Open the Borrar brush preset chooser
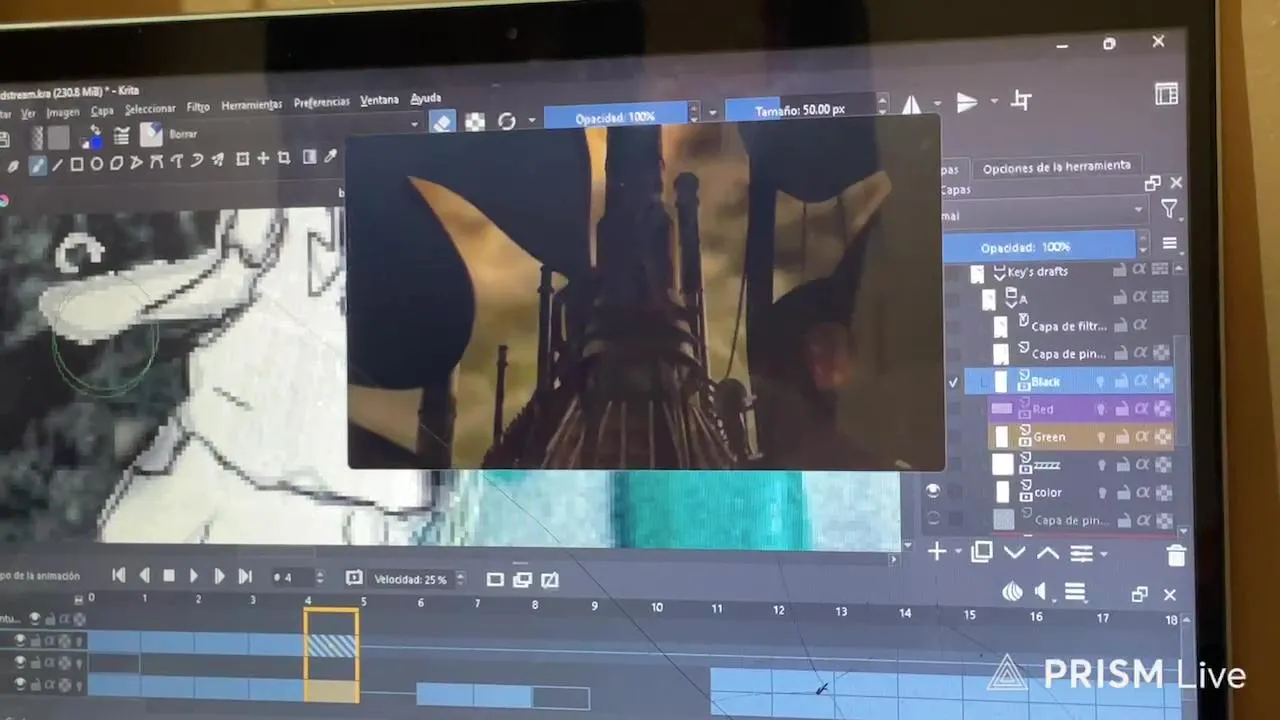The width and height of the screenshot is (1280, 720). 151,134
